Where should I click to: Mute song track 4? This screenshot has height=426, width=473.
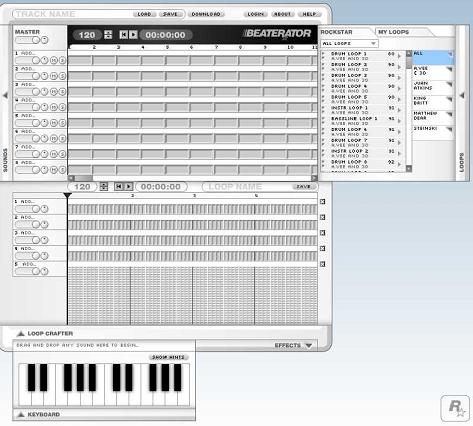coord(54,107)
